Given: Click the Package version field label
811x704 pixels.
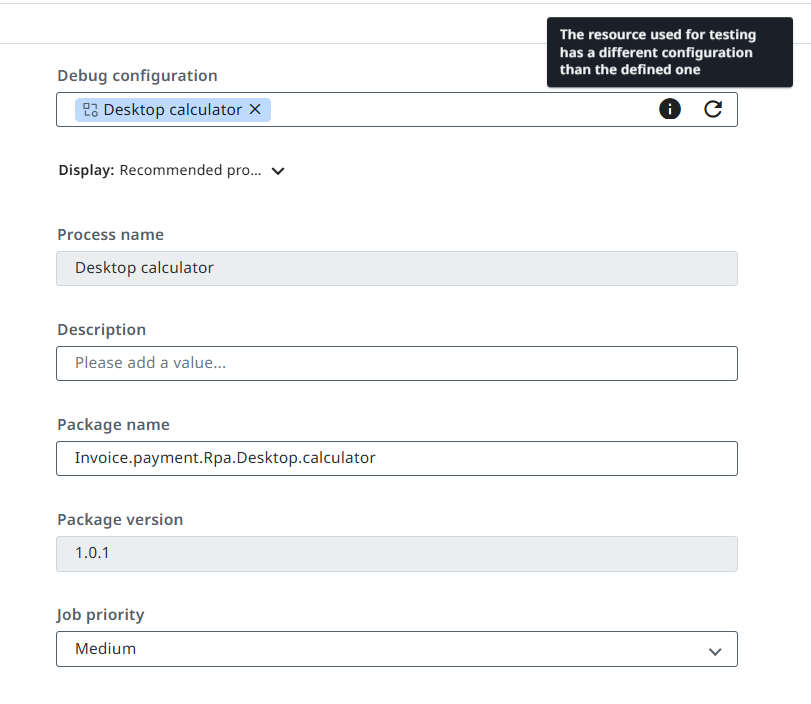Looking at the screenshot, I should click(120, 520).
